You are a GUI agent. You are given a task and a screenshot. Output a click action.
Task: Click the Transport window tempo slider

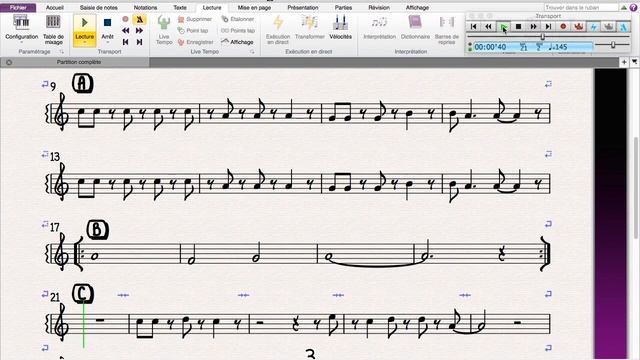pyautogui.click(x=612, y=44)
